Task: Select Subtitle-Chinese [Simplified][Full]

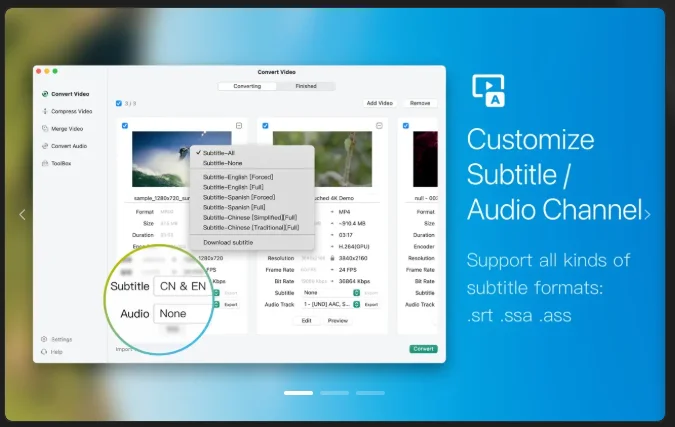Action: [x=252, y=217]
